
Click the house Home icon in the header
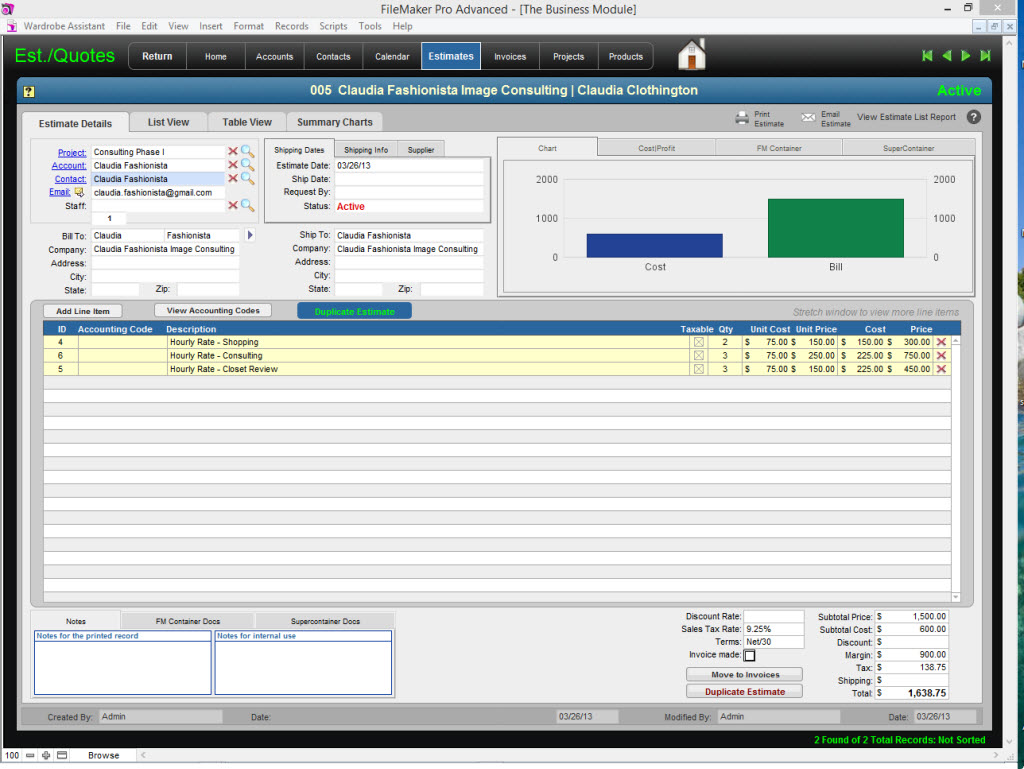coord(692,54)
